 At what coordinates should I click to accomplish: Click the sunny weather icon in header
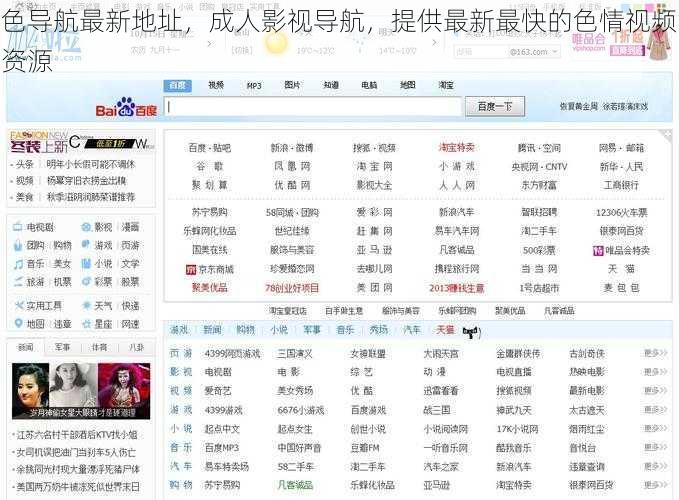click(x=276, y=43)
